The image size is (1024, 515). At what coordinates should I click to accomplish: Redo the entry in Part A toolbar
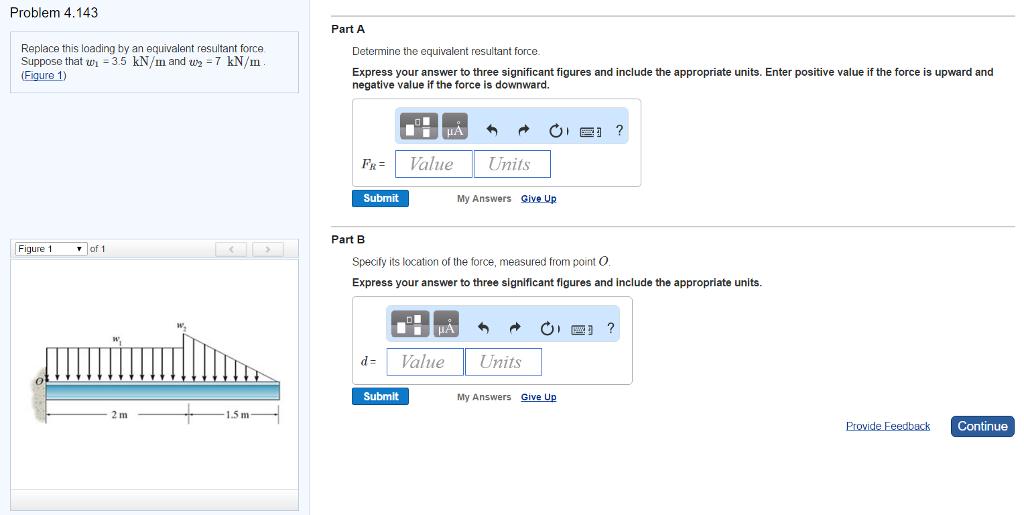[524, 131]
